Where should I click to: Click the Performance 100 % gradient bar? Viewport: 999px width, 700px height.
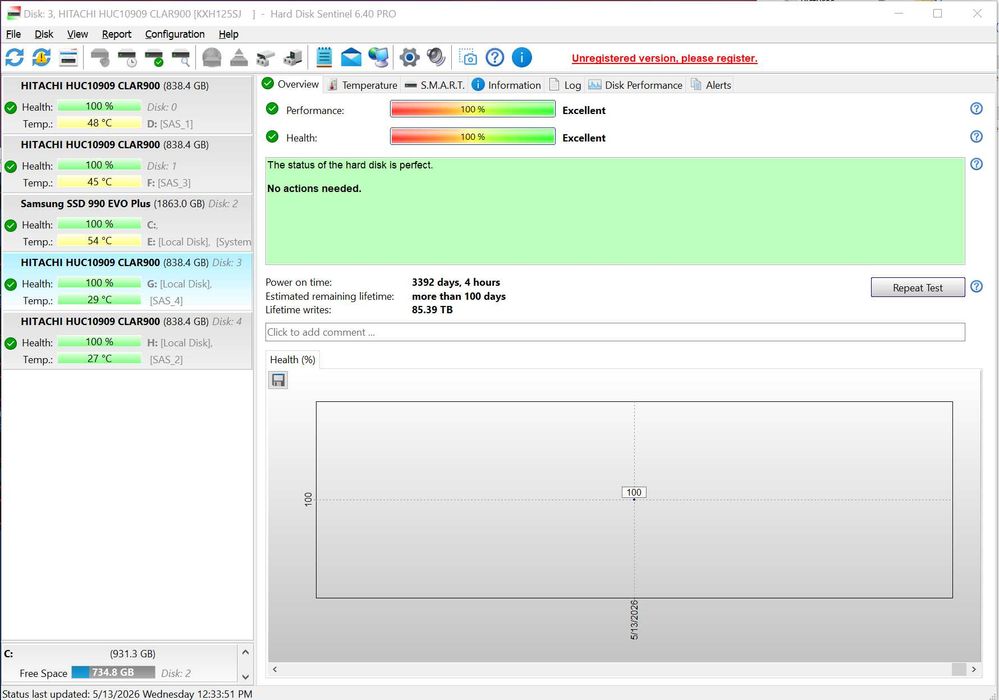tap(473, 110)
